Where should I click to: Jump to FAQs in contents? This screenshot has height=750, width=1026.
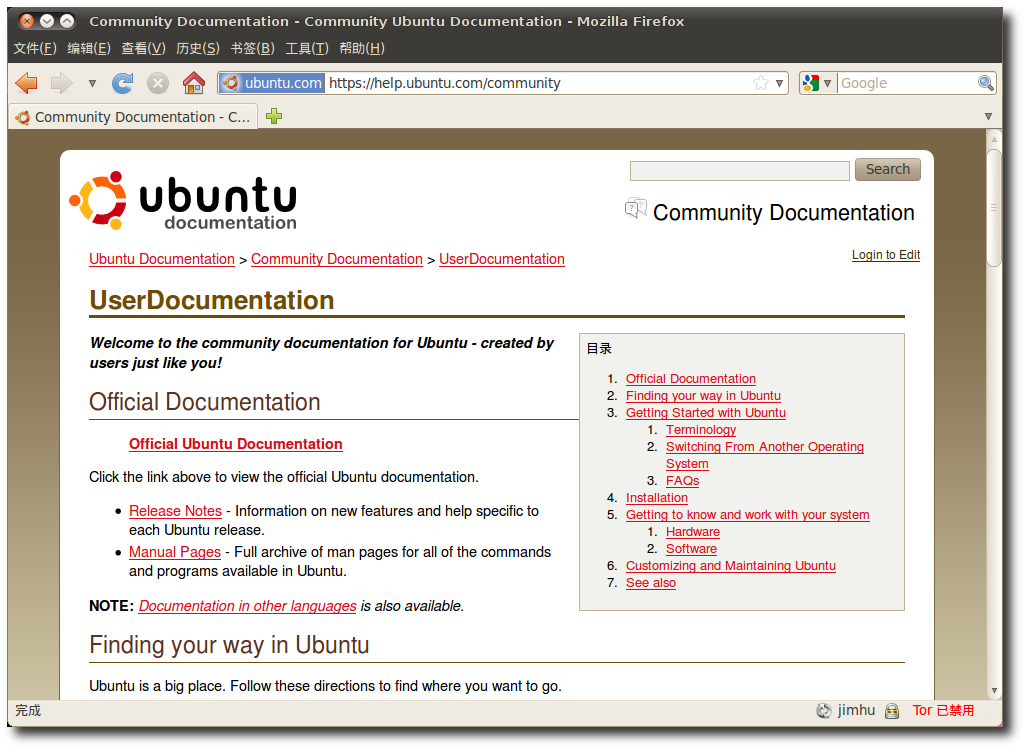point(682,481)
